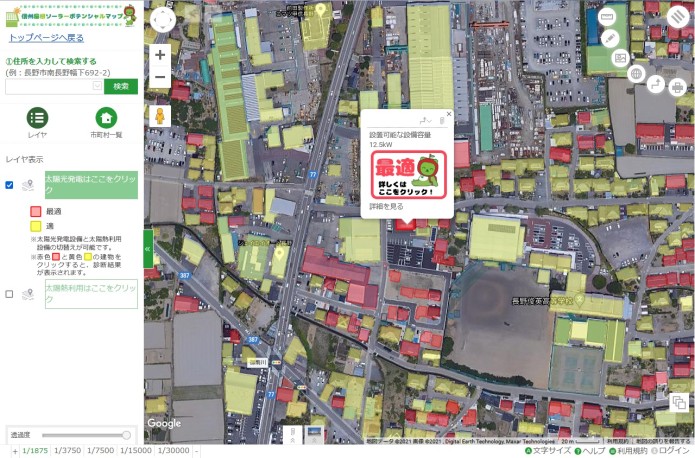This screenshot has width=695, height=458.
Task: Select the 1/3750 map scale
Action: [x=67, y=450]
